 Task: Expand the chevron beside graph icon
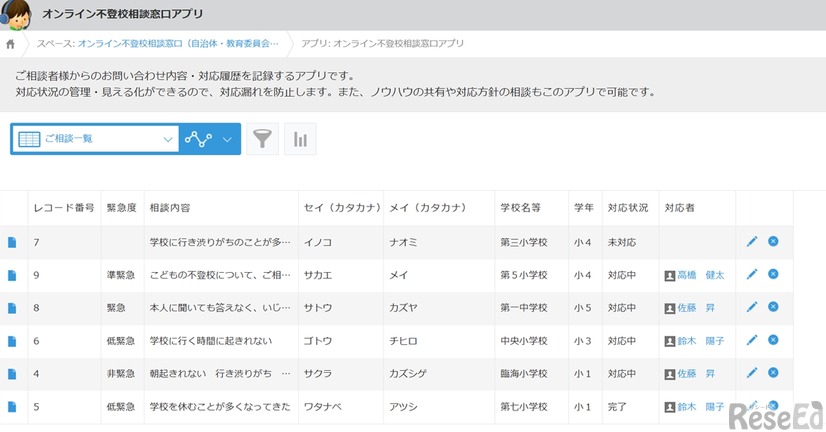[x=228, y=139]
